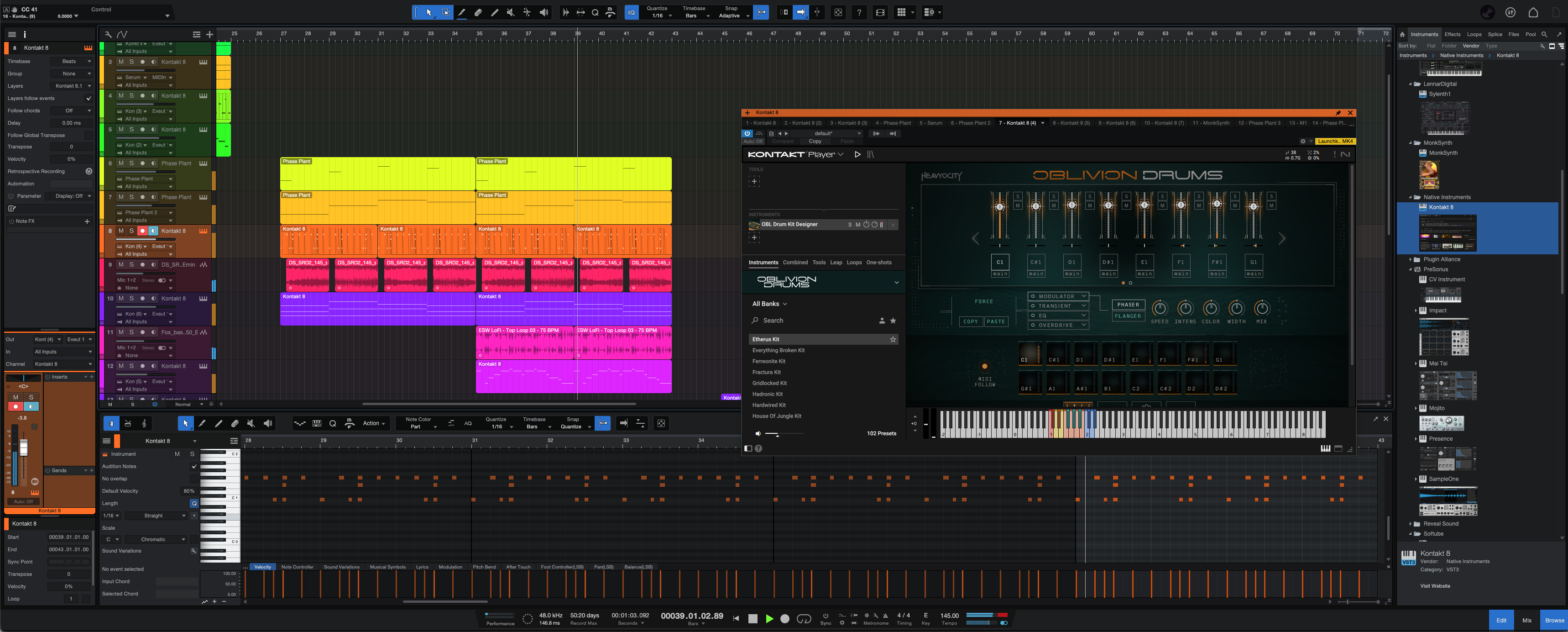
Task: Open the help question mark button
Action: pyautogui.click(x=859, y=12)
